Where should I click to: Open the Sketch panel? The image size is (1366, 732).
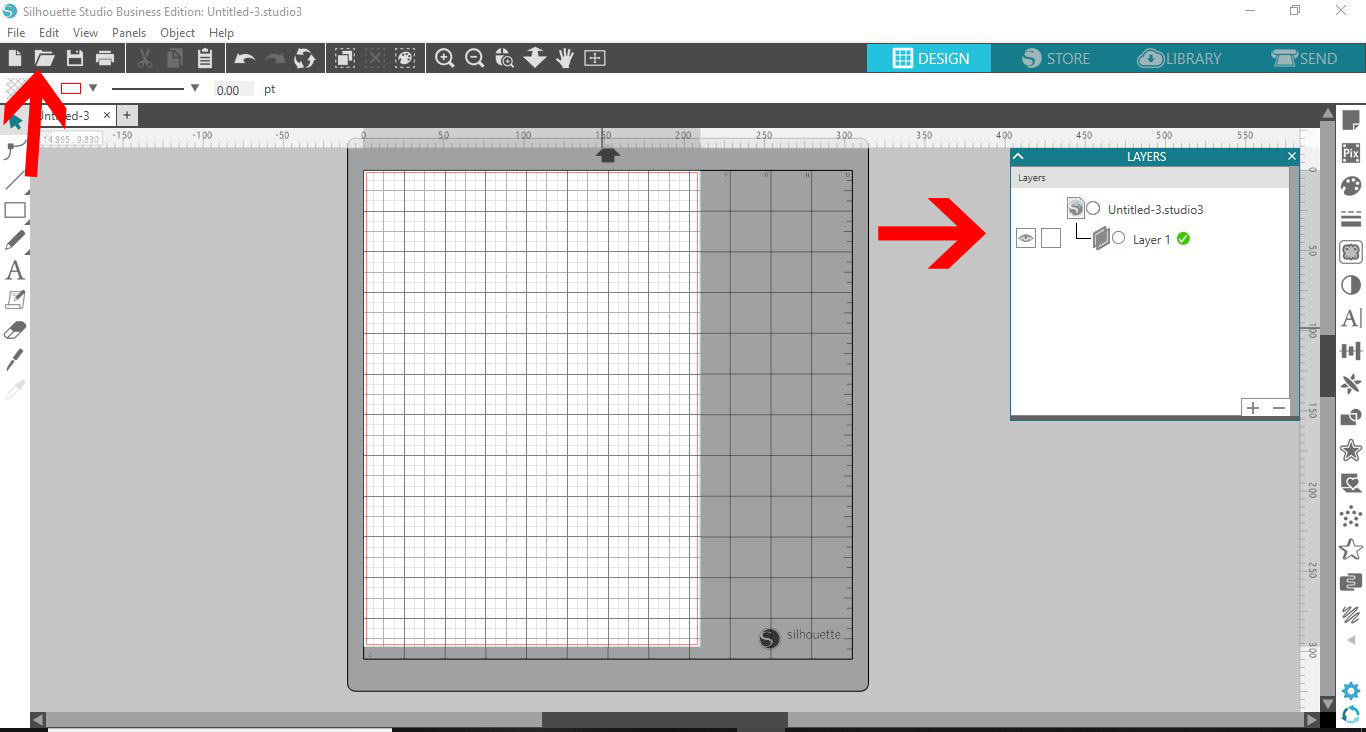(x=1351, y=615)
